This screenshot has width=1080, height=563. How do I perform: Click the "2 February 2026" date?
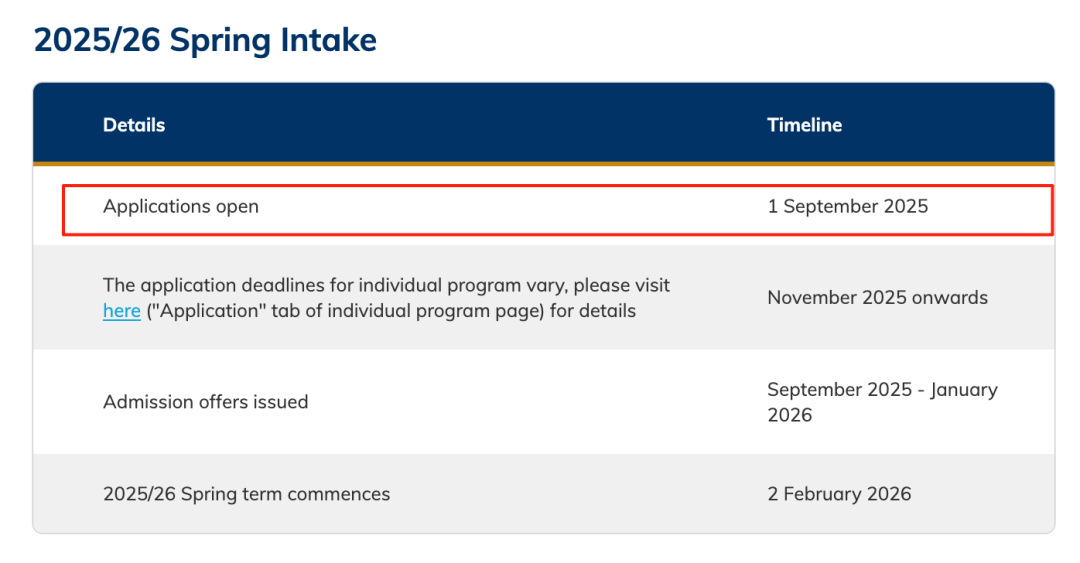click(x=839, y=494)
